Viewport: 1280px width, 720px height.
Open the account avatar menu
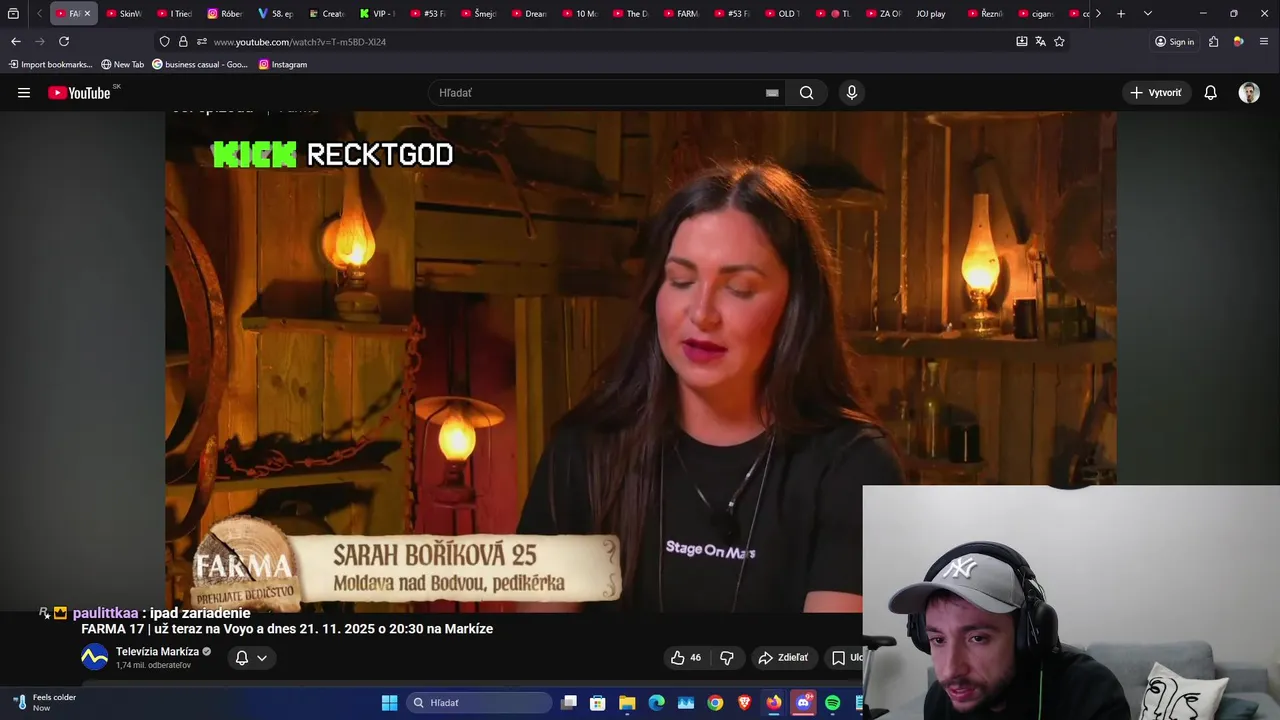1249,93
